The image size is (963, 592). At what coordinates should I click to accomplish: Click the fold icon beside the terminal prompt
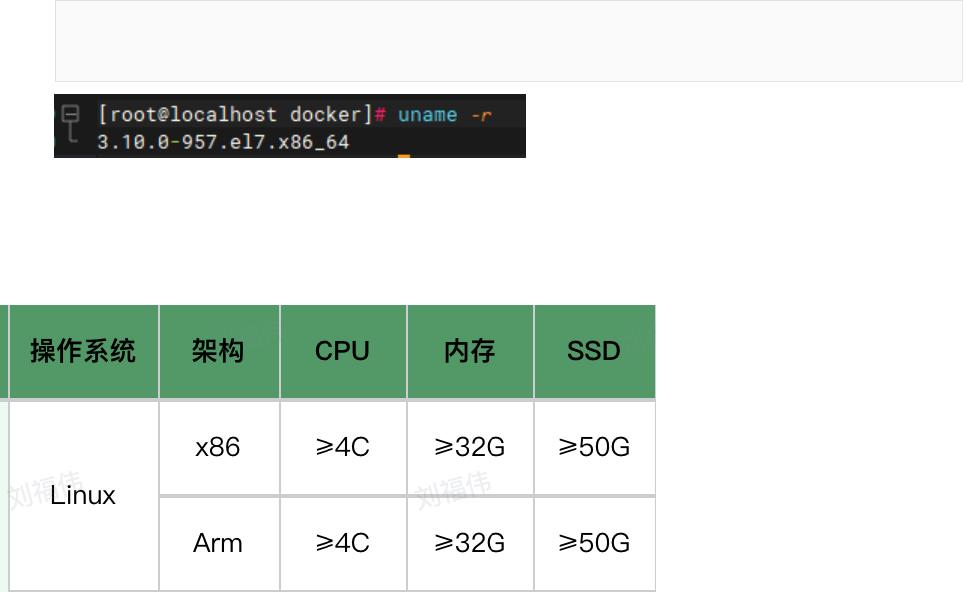click(x=71, y=114)
